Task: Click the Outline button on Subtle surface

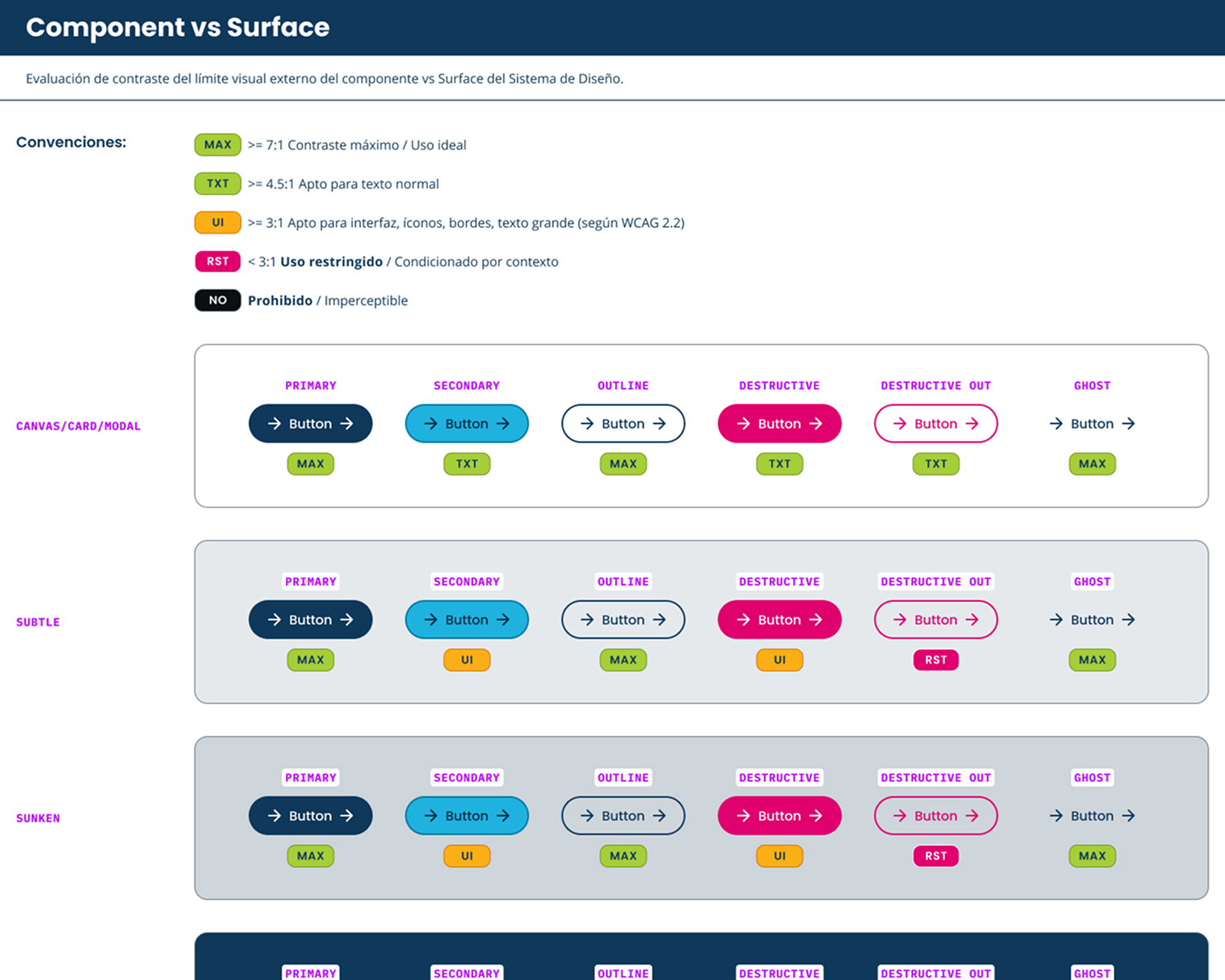Action: [623, 620]
